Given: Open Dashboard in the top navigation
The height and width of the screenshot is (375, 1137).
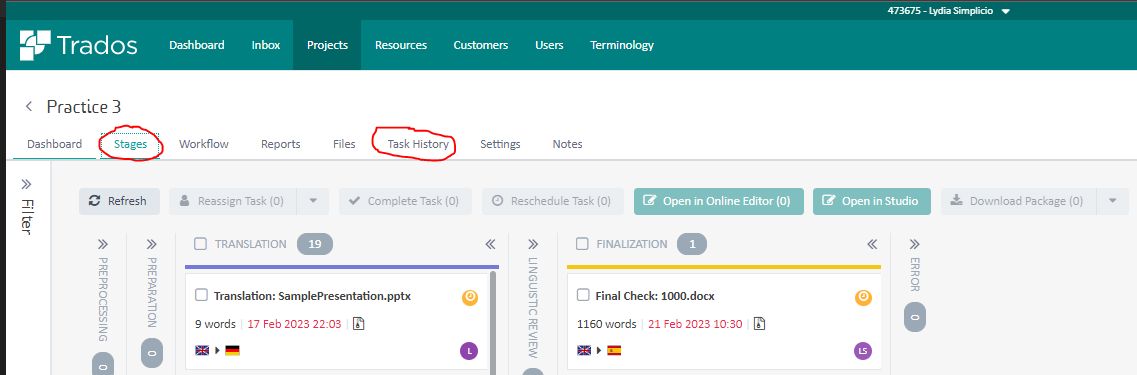Looking at the screenshot, I should [x=197, y=45].
